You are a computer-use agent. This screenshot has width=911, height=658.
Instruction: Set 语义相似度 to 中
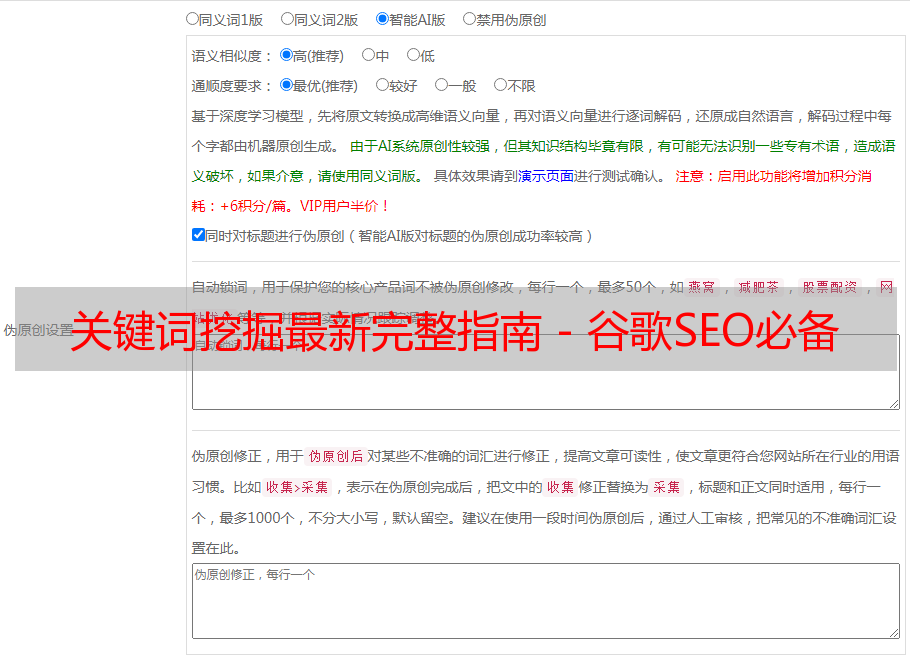click(x=368, y=55)
